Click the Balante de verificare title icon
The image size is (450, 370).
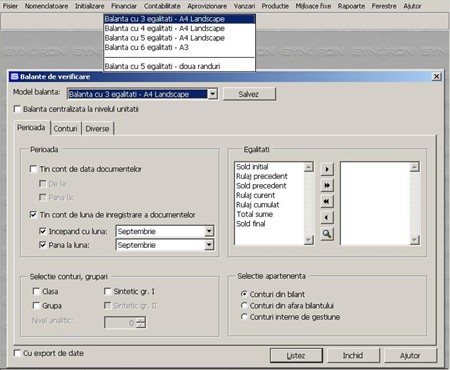(x=14, y=77)
